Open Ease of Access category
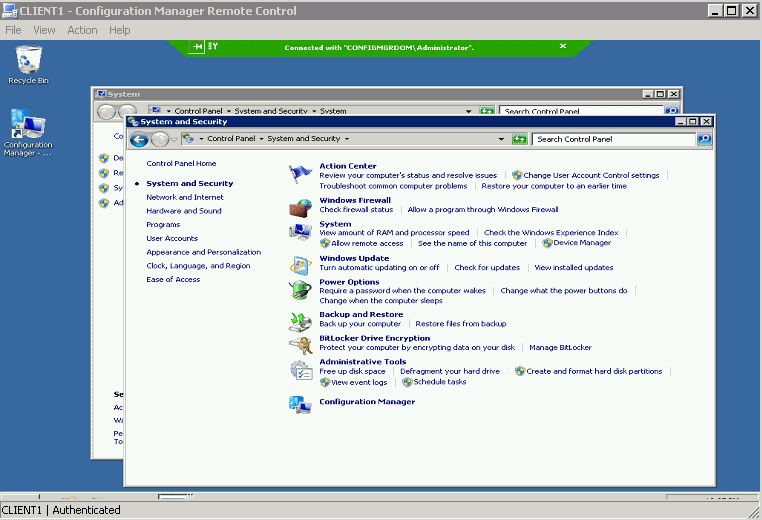 pyautogui.click(x=173, y=279)
